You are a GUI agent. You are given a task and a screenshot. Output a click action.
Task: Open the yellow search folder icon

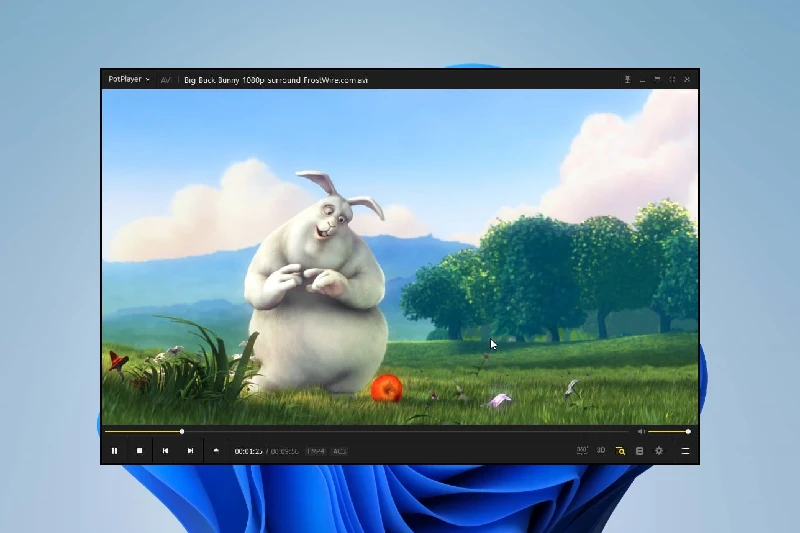tap(620, 451)
